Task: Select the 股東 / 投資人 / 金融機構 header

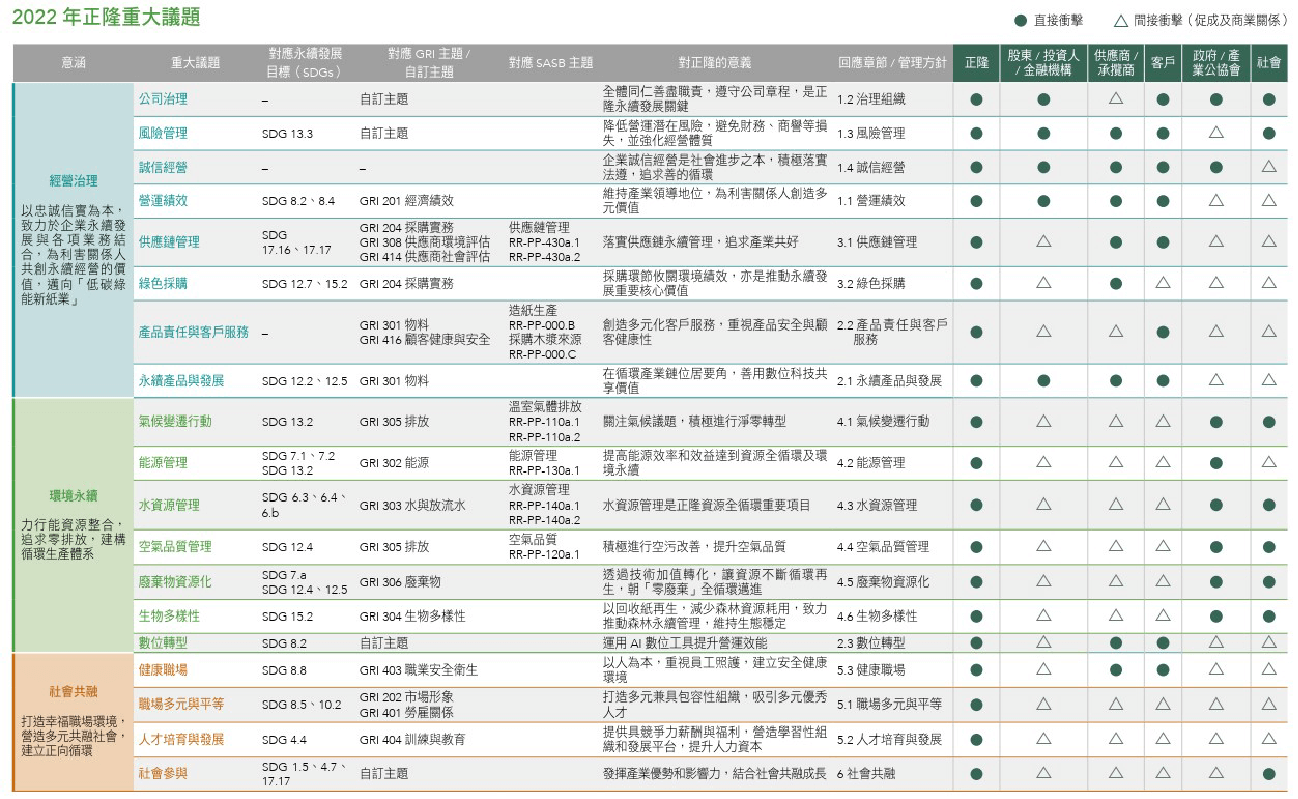Action: [1043, 63]
